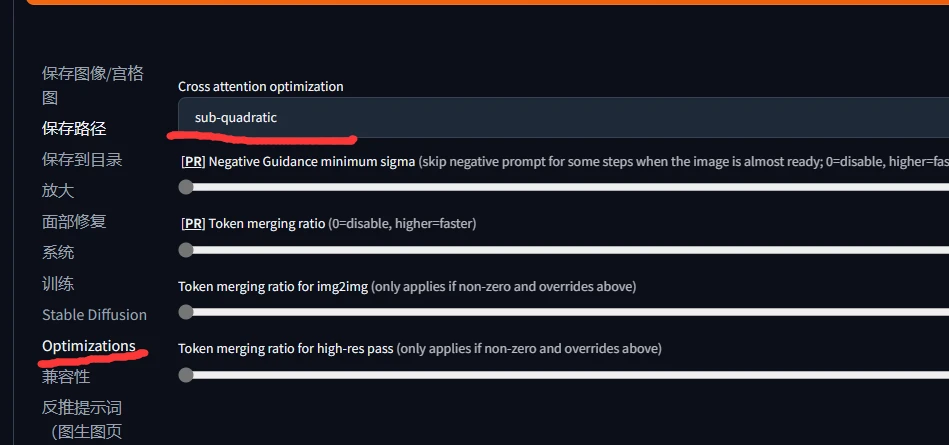Select the 训练 settings tab
Viewport: 949px width, 445px height.
[x=57, y=283]
